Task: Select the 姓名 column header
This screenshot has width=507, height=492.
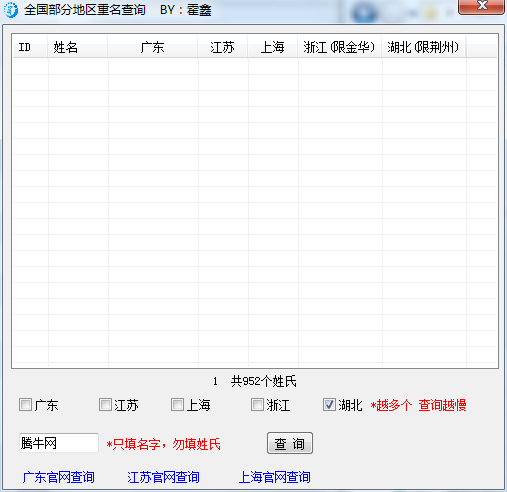Action: coord(77,47)
